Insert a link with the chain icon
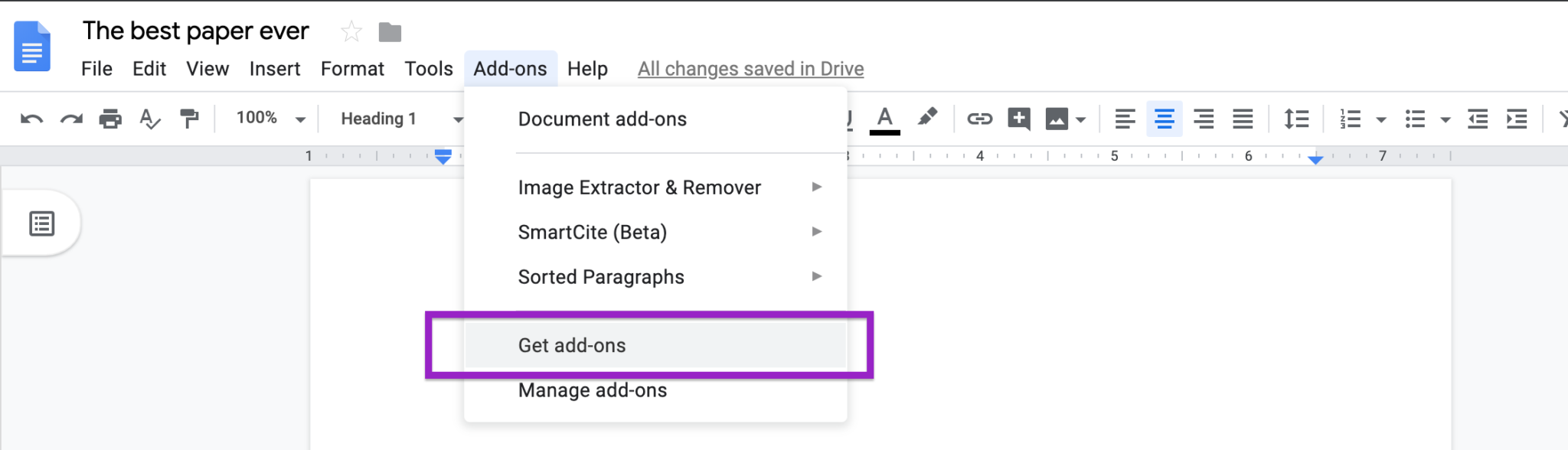1568x450 pixels. [979, 119]
